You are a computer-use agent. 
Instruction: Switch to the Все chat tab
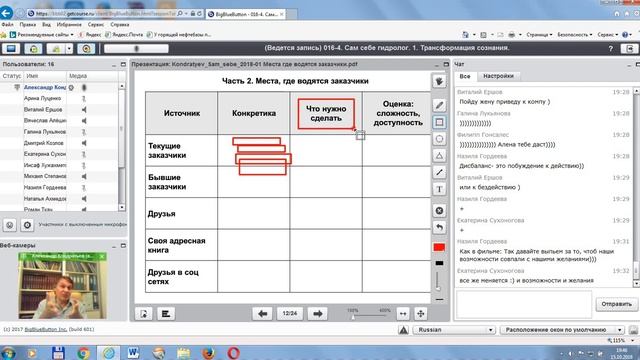(464, 76)
